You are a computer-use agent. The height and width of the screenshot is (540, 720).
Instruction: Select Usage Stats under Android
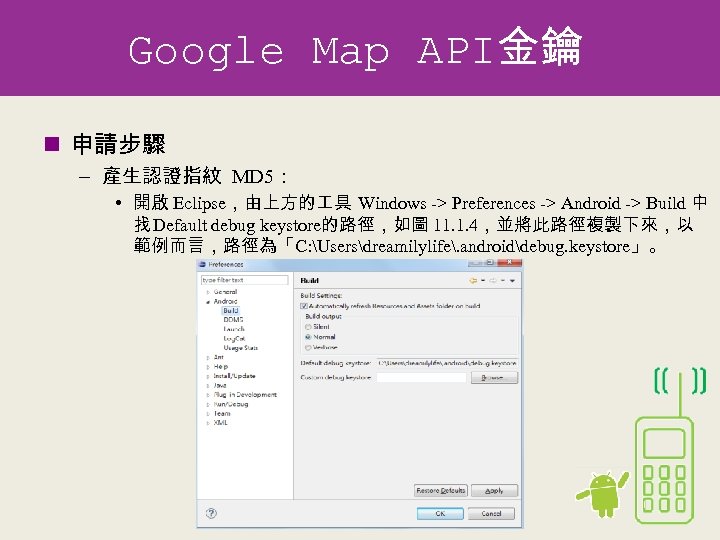pyautogui.click(x=241, y=348)
